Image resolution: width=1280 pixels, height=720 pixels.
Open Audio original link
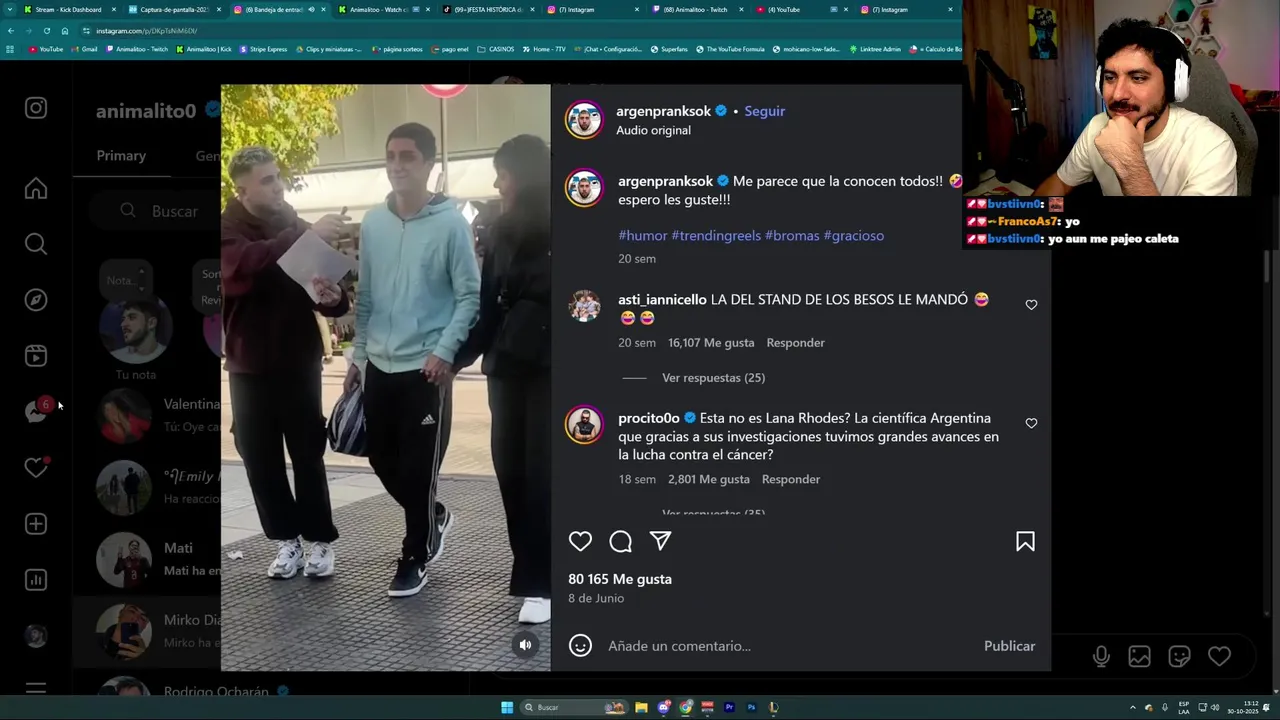pos(653,130)
